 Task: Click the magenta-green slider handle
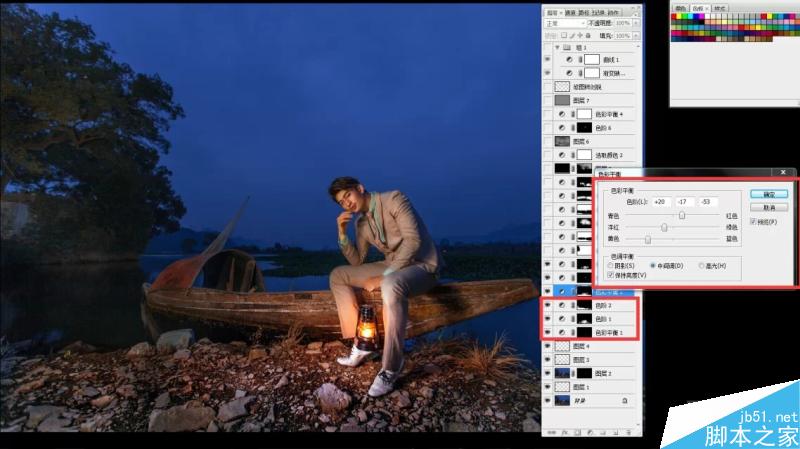(x=664, y=228)
